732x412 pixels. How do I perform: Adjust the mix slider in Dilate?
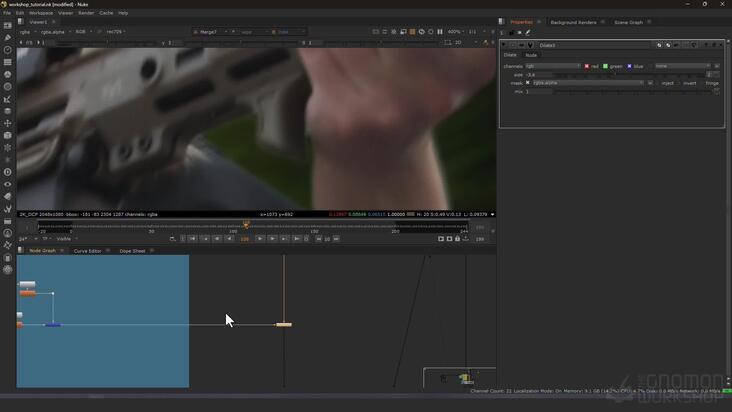click(x=633, y=91)
